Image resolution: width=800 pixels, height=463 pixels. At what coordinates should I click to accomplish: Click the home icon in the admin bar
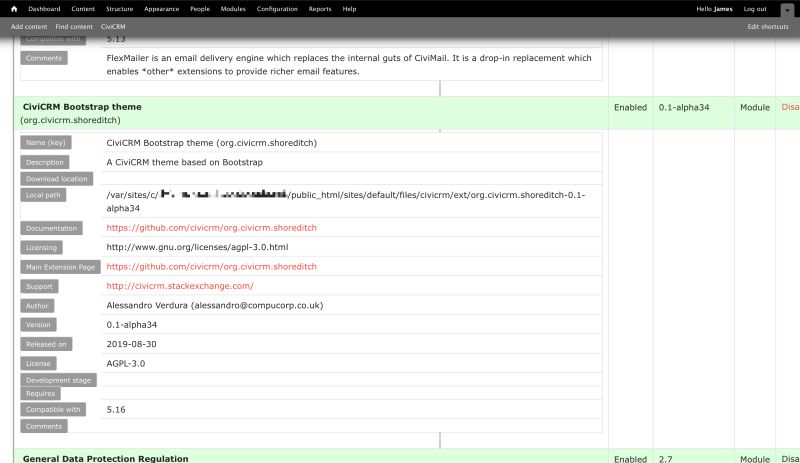pos(14,9)
